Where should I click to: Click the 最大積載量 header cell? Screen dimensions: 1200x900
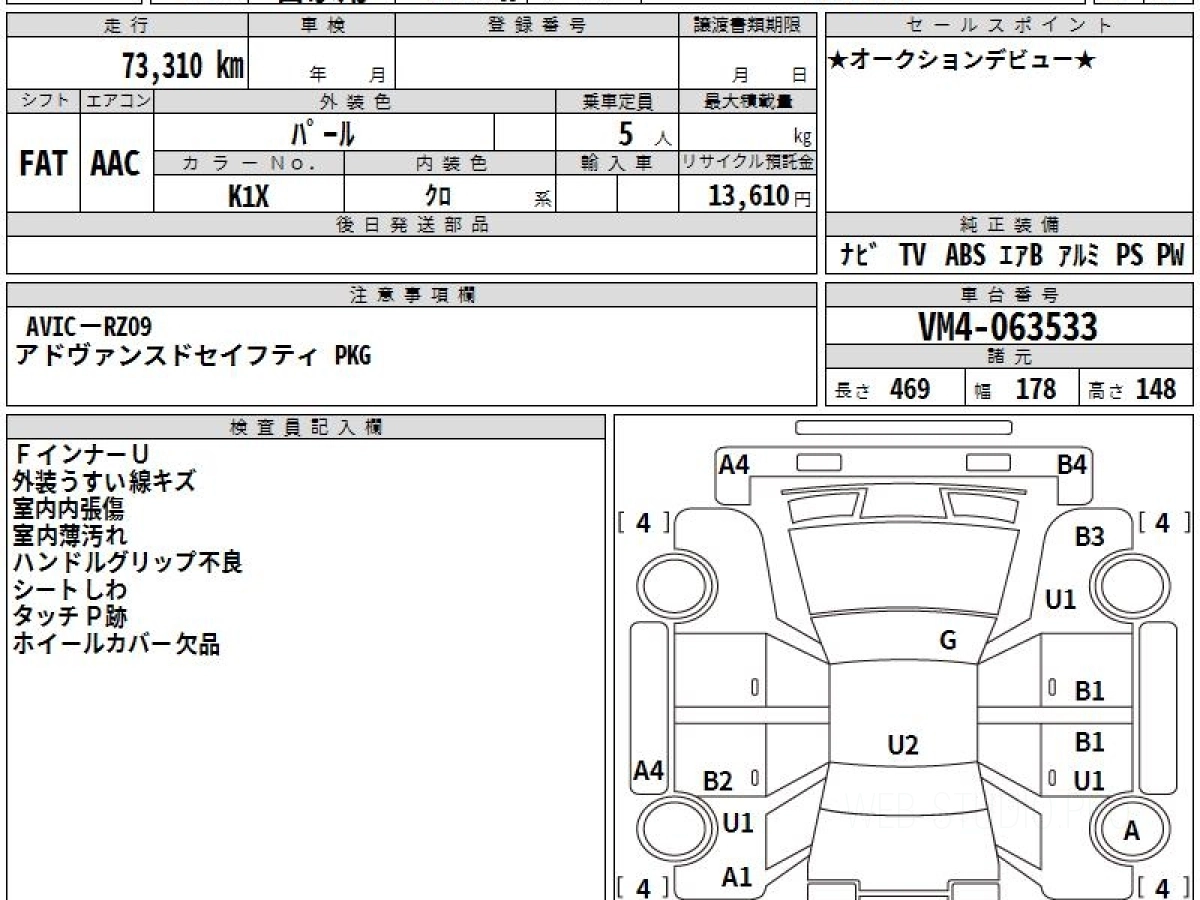pyautogui.click(x=748, y=100)
